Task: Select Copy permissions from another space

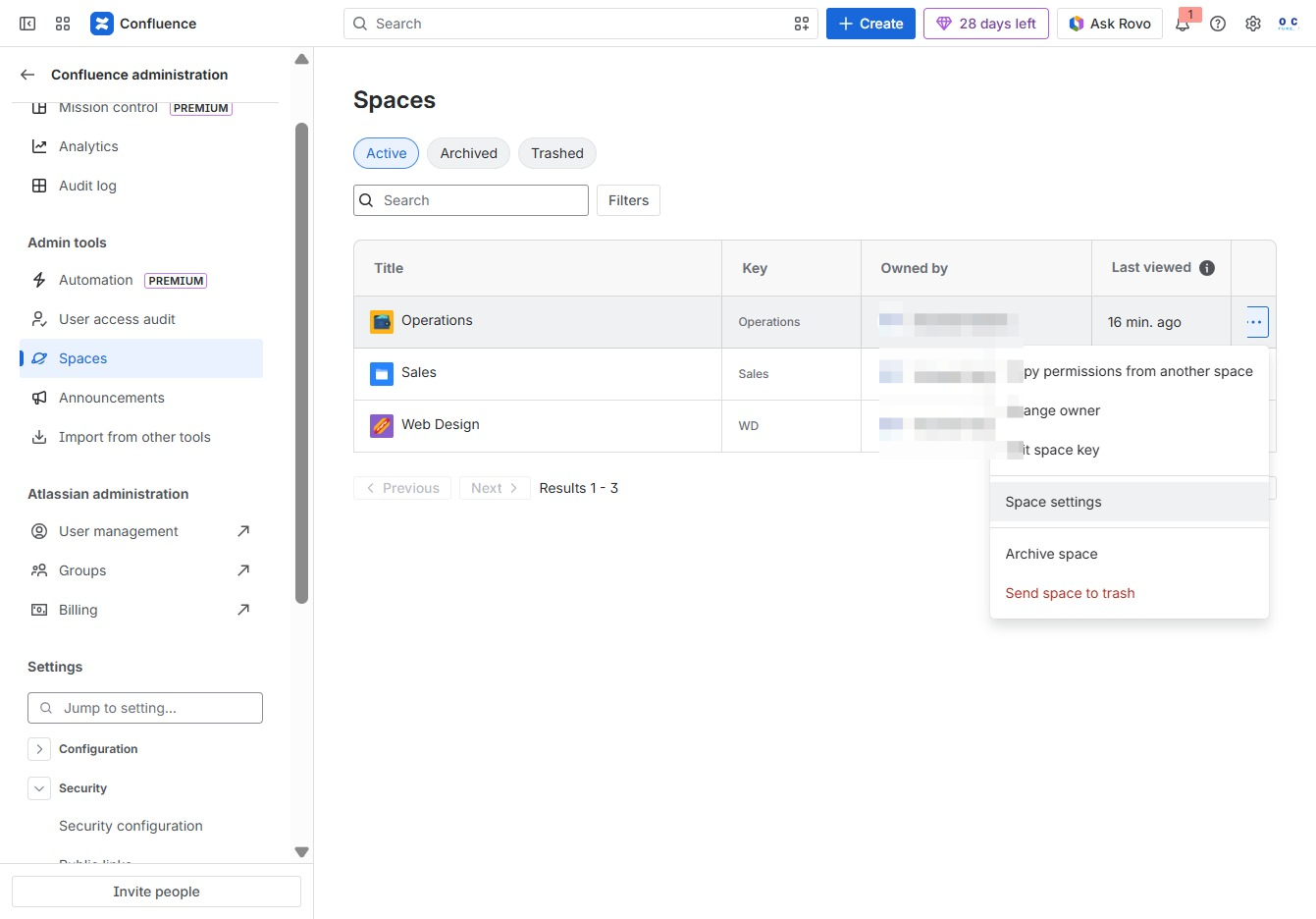Action: [1130, 371]
